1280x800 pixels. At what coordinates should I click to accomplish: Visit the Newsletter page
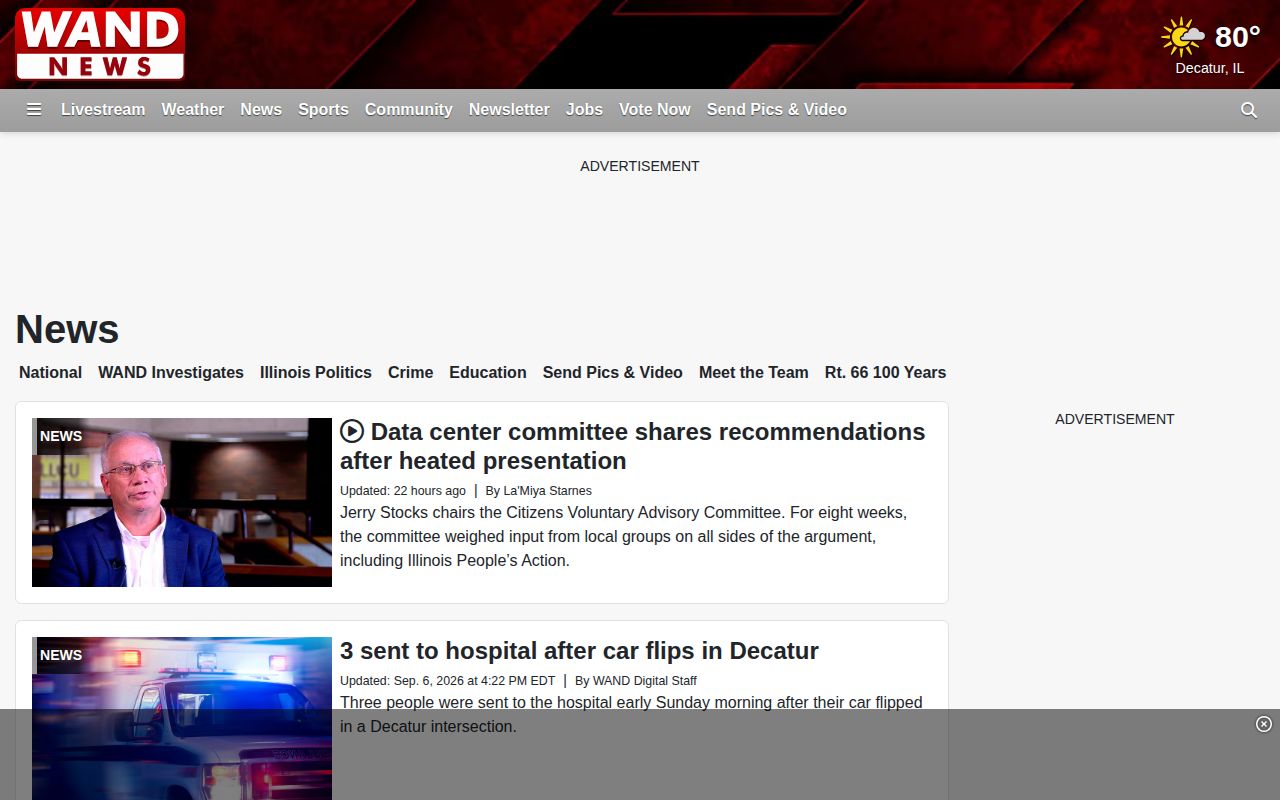(x=509, y=109)
